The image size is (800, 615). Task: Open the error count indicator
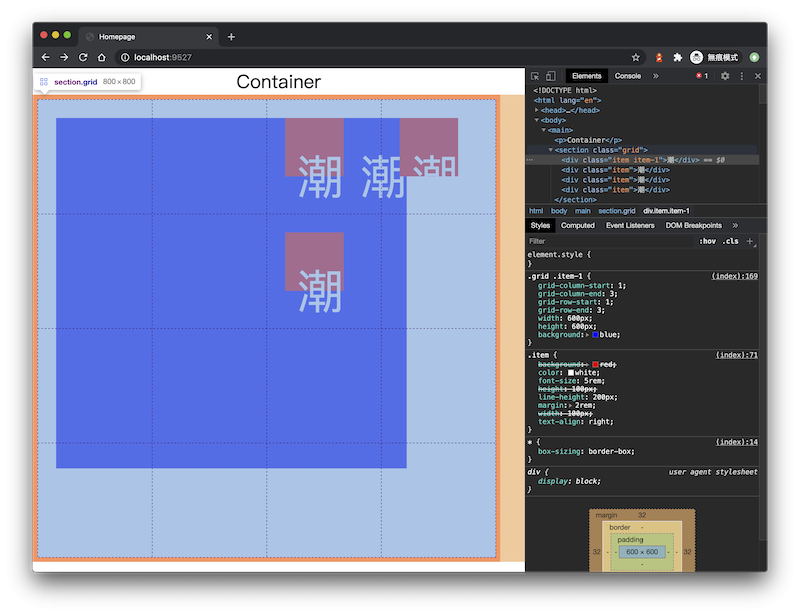tap(702, 76)
